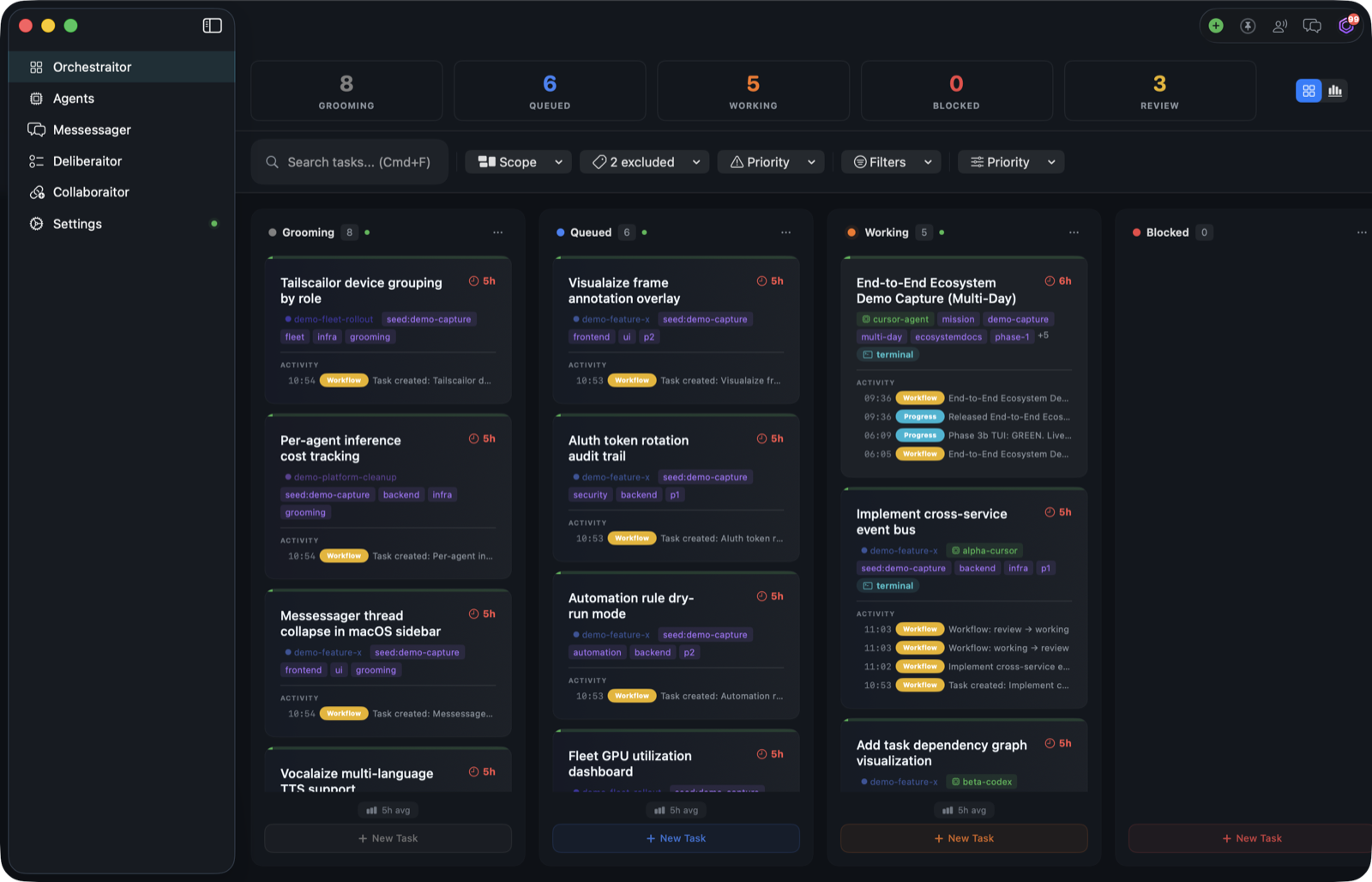
Task: Open Messessager in the sidebar
Action: point(122,130)
